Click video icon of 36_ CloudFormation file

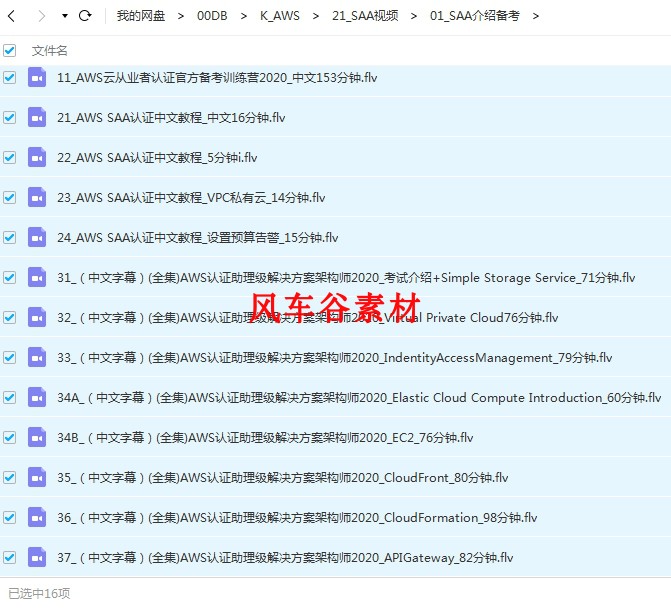(x=37, y=517)
